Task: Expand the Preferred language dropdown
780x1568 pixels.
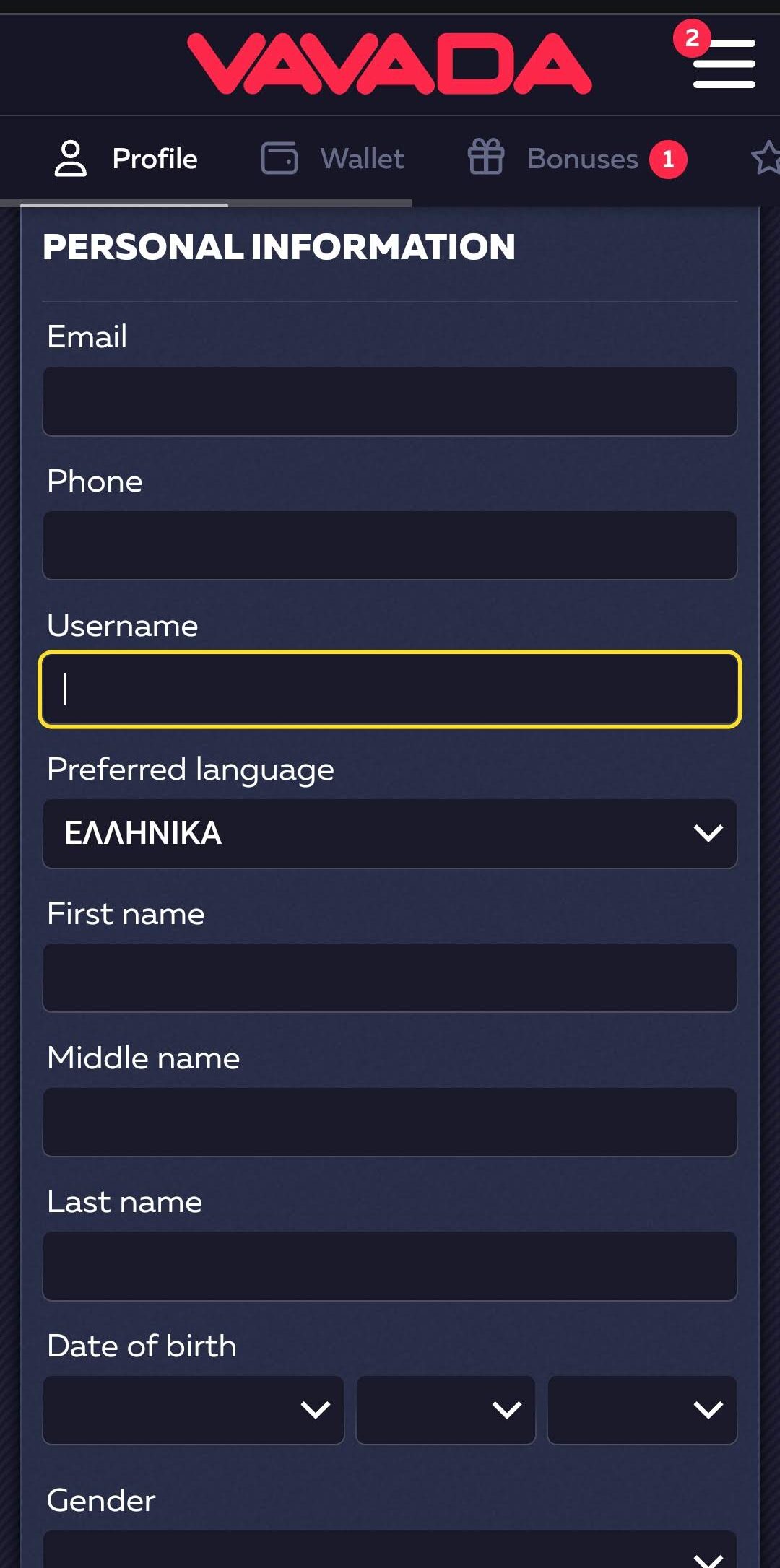Action: (390, 833)
